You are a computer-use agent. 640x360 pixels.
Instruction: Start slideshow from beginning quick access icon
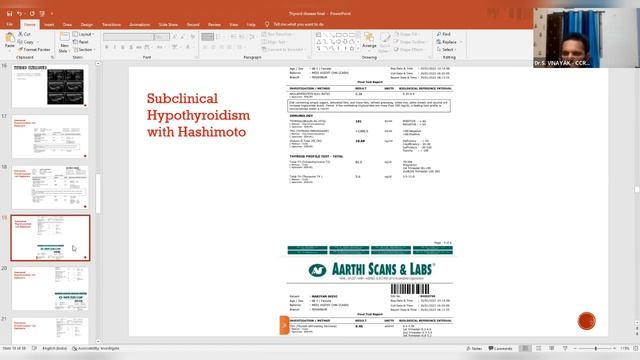click(x=42, y=13)
